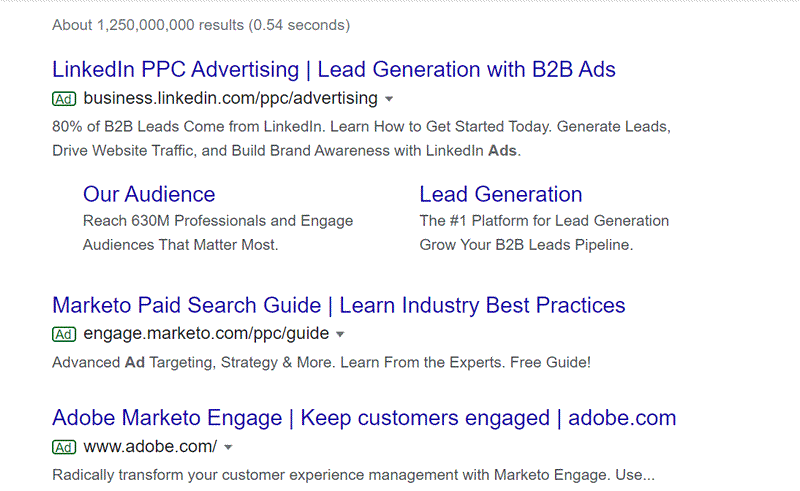Click the www.adobe.com/ URL text
Image resolution: width=800 pixels, height=491 pixels.
[x=150, y=445]
